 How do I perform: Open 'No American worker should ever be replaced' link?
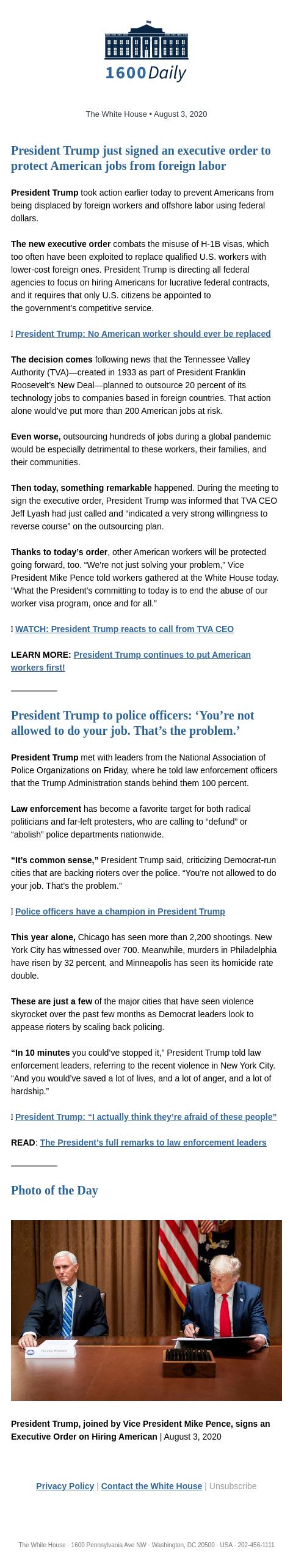point(143,334)
